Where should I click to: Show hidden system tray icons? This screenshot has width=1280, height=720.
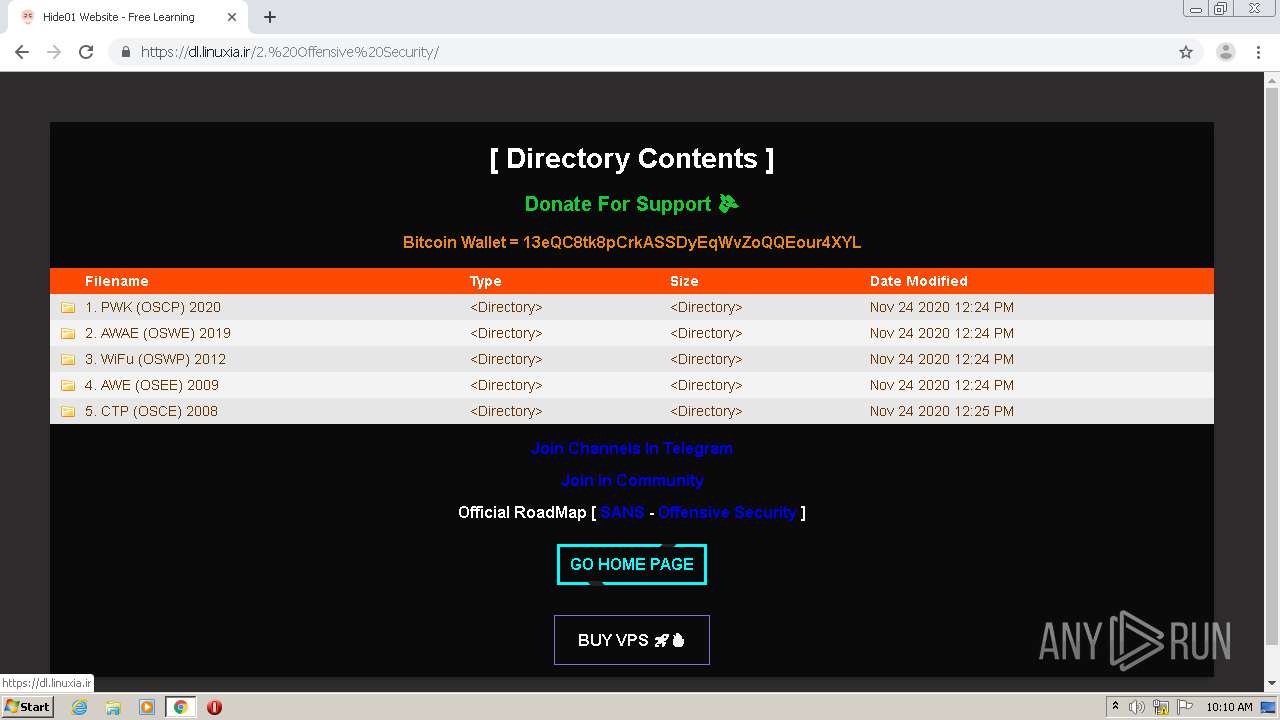coord(1115,707)
